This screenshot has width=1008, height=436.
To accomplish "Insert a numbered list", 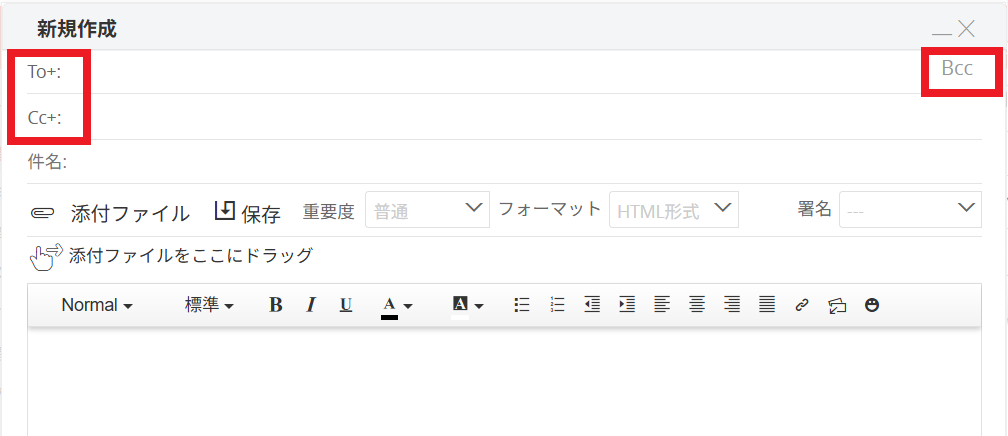I will pos(557,305).
